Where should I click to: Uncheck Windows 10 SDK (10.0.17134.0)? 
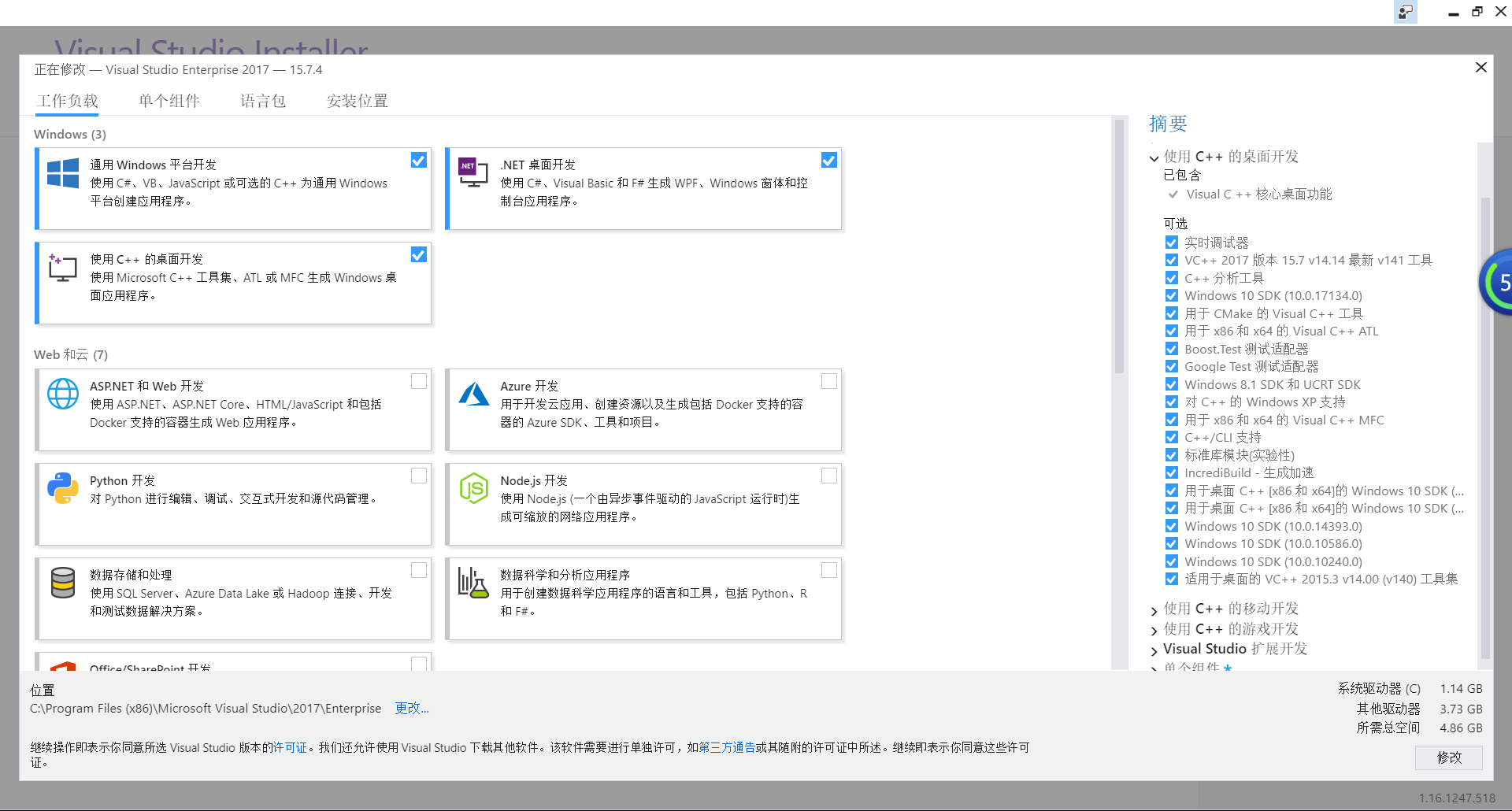1172,296
